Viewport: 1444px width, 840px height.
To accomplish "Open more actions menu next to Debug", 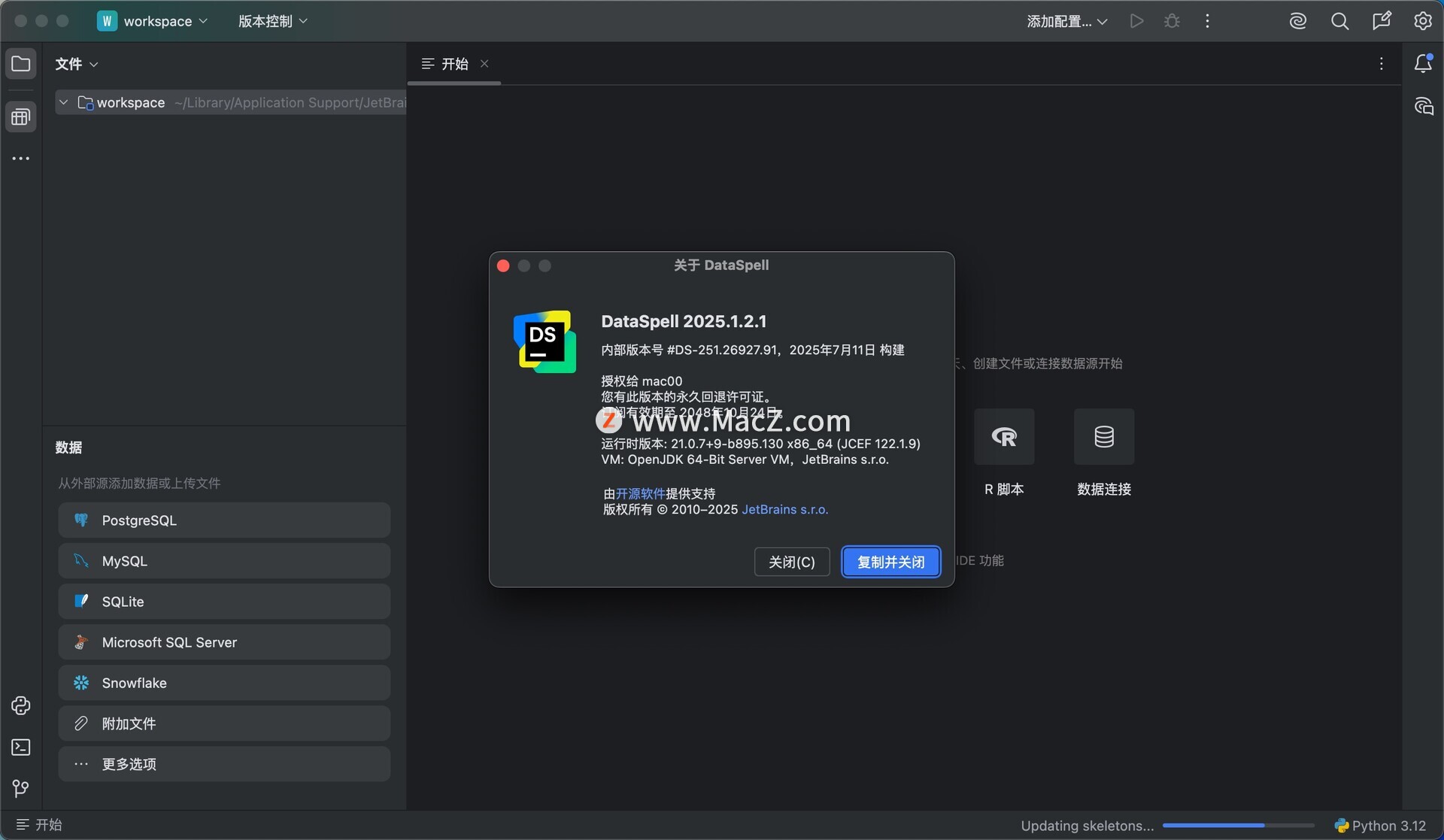I will (x=1207, y=21).
